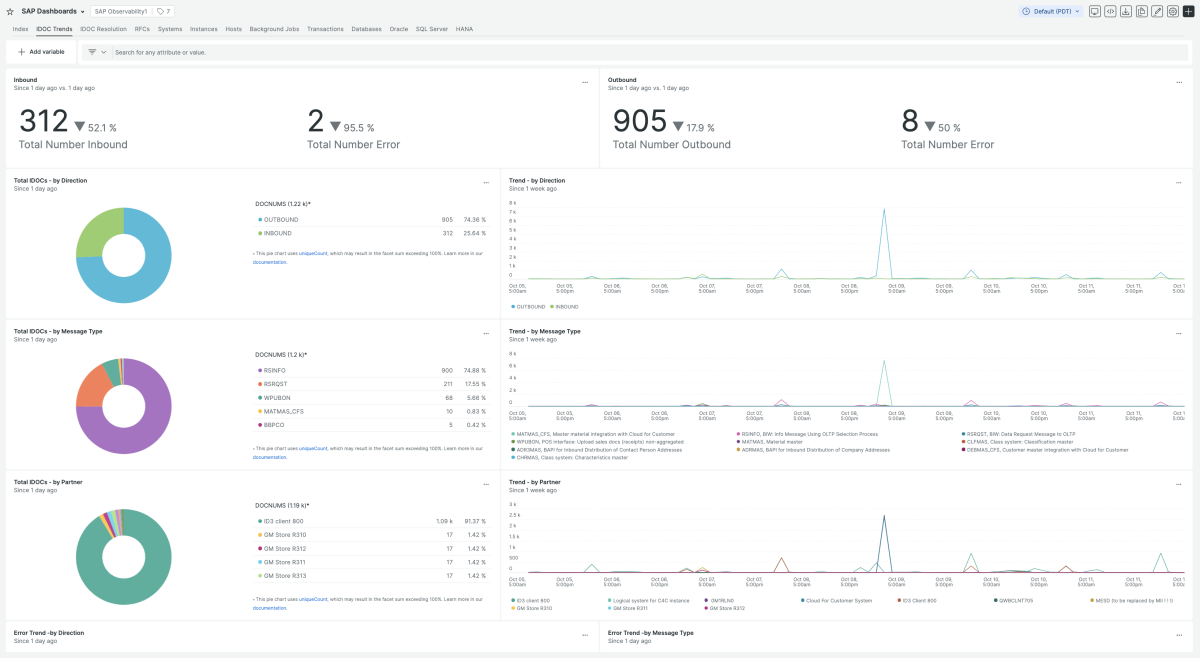Toggle the INBOUND legend in Trend by Direction

tap(566, 307)
